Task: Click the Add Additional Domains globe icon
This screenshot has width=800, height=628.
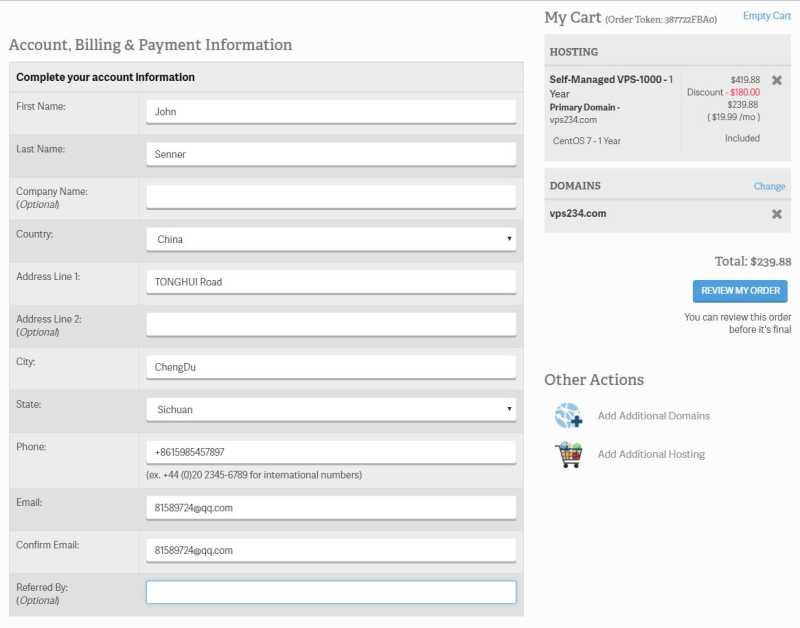Action: click(568, 415)
